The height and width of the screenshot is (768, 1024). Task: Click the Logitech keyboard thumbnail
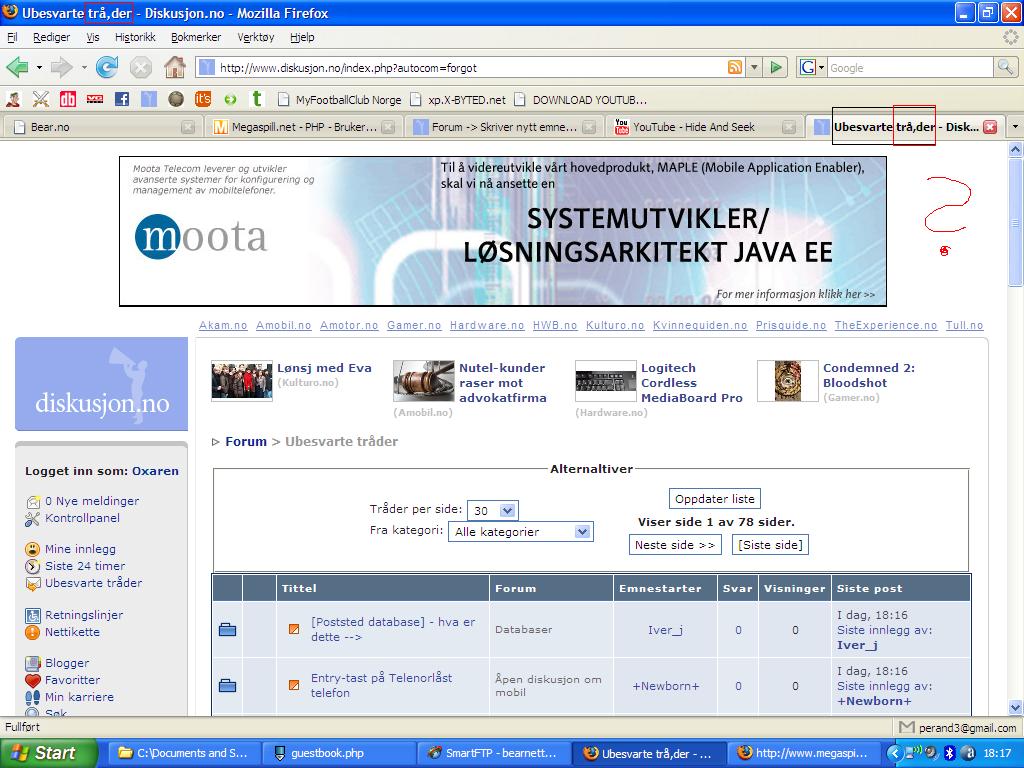point(605,381)
